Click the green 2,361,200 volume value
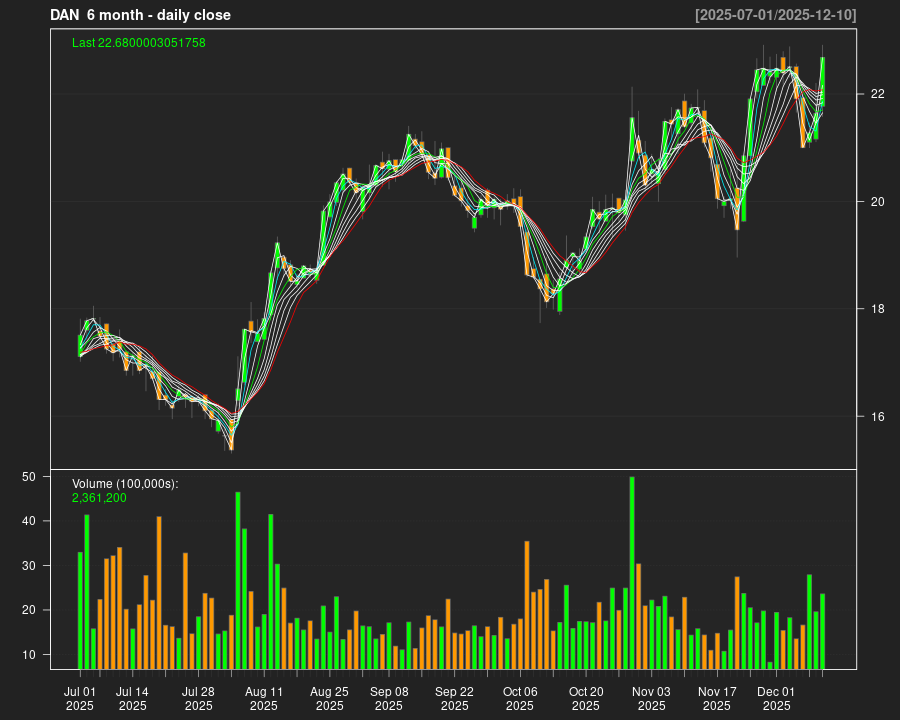The width and height of the screenshot is (900, 720). point(99,498)
